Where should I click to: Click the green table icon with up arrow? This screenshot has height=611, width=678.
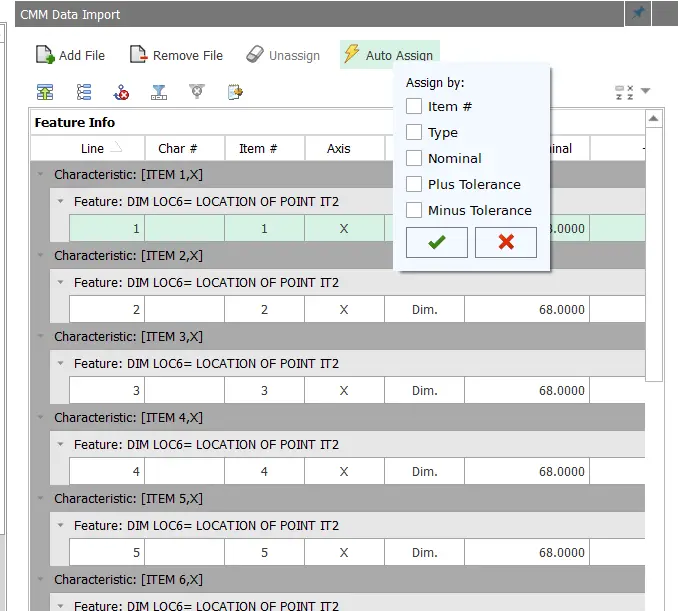tap(45, 92)
